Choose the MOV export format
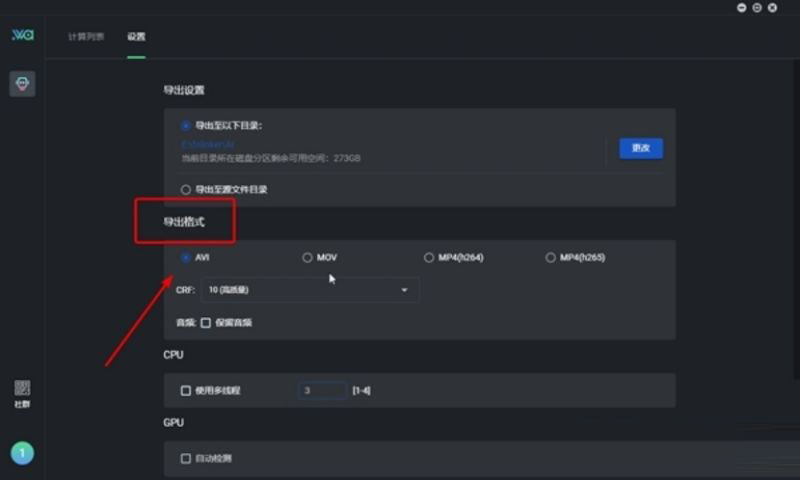This screenshot has width=800, height=480. point(307,258)
